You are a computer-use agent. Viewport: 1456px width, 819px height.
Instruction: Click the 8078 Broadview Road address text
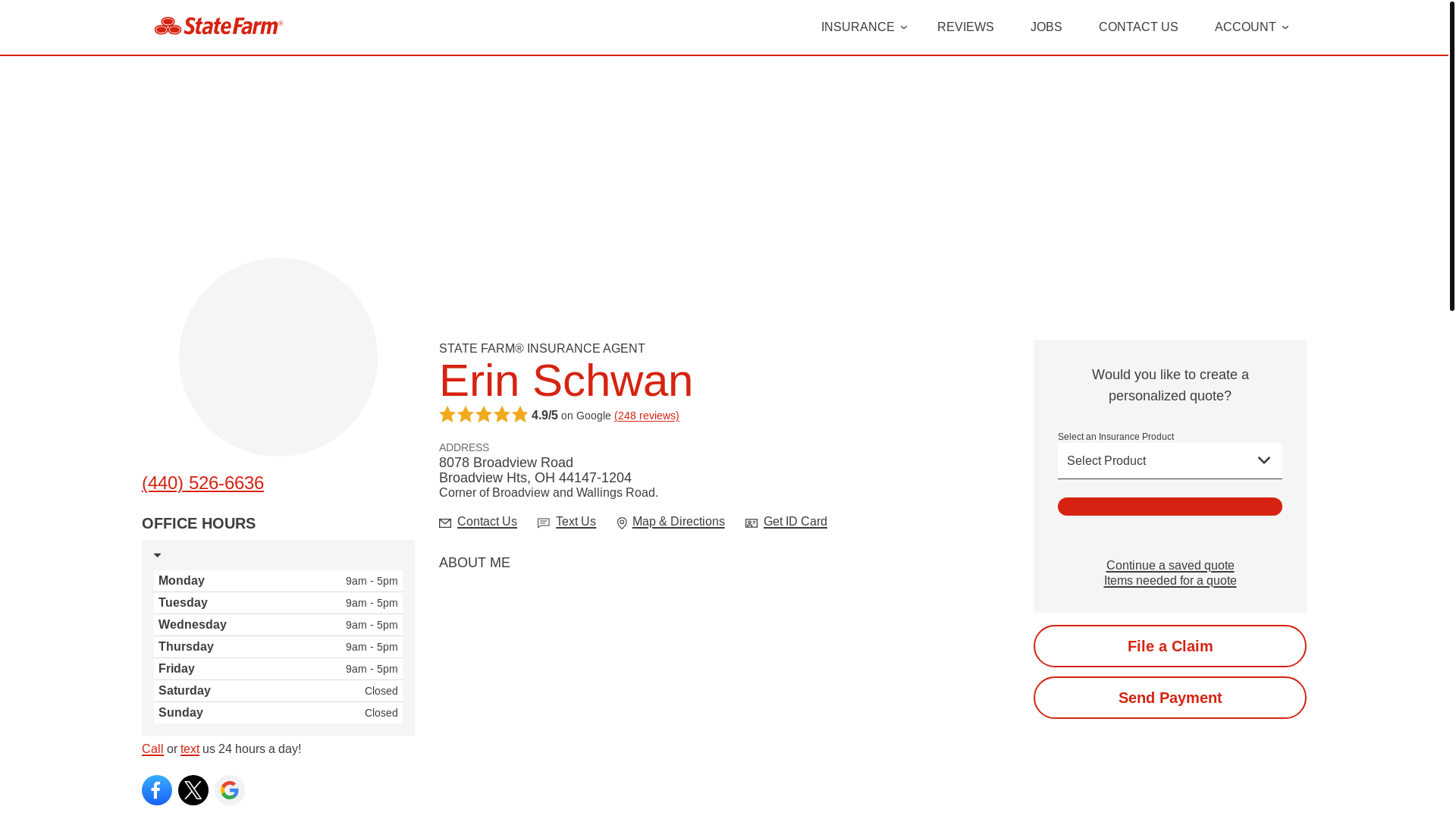click(506, 463)
